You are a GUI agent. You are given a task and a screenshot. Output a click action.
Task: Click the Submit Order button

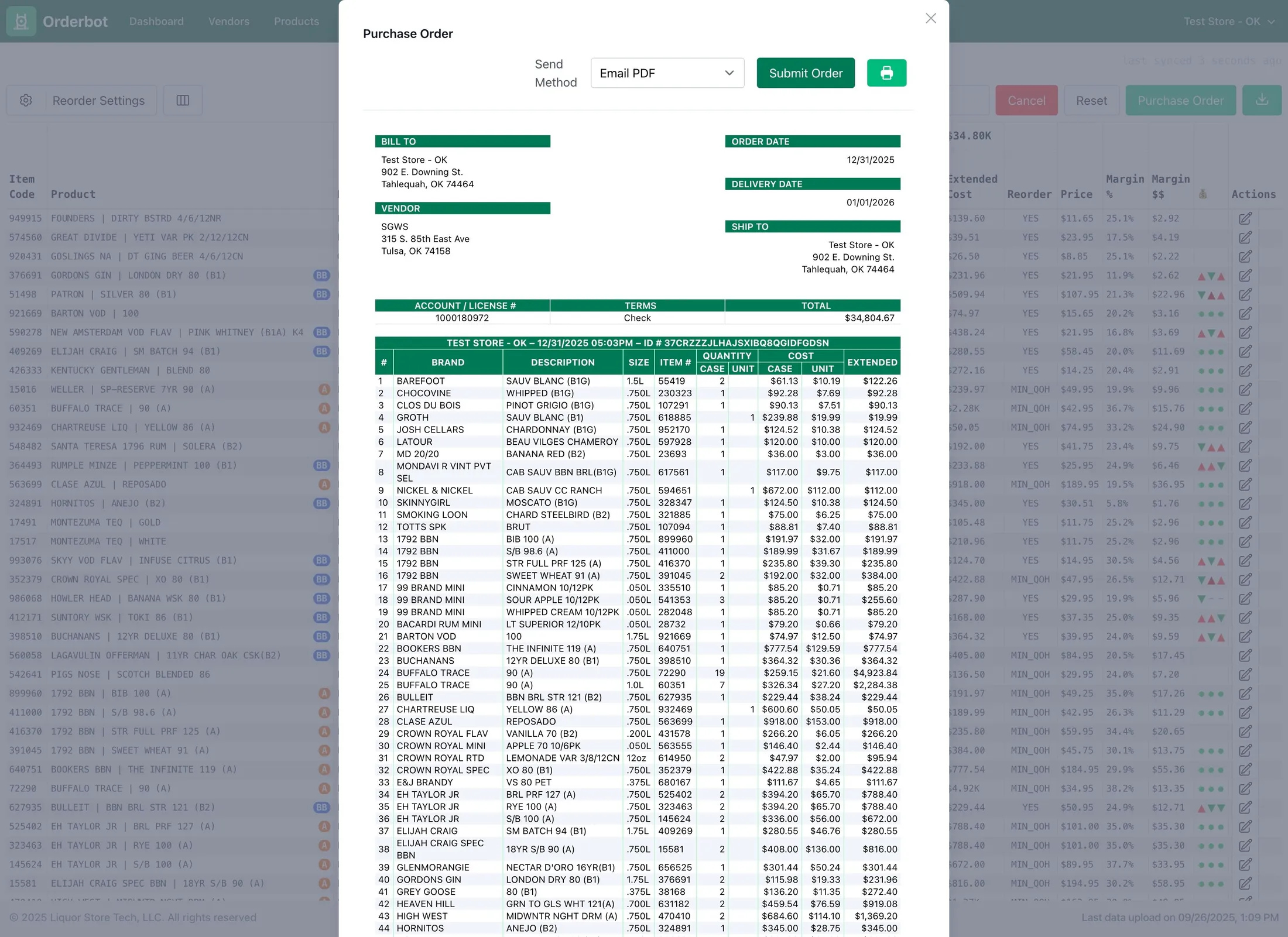click(806, 73)
